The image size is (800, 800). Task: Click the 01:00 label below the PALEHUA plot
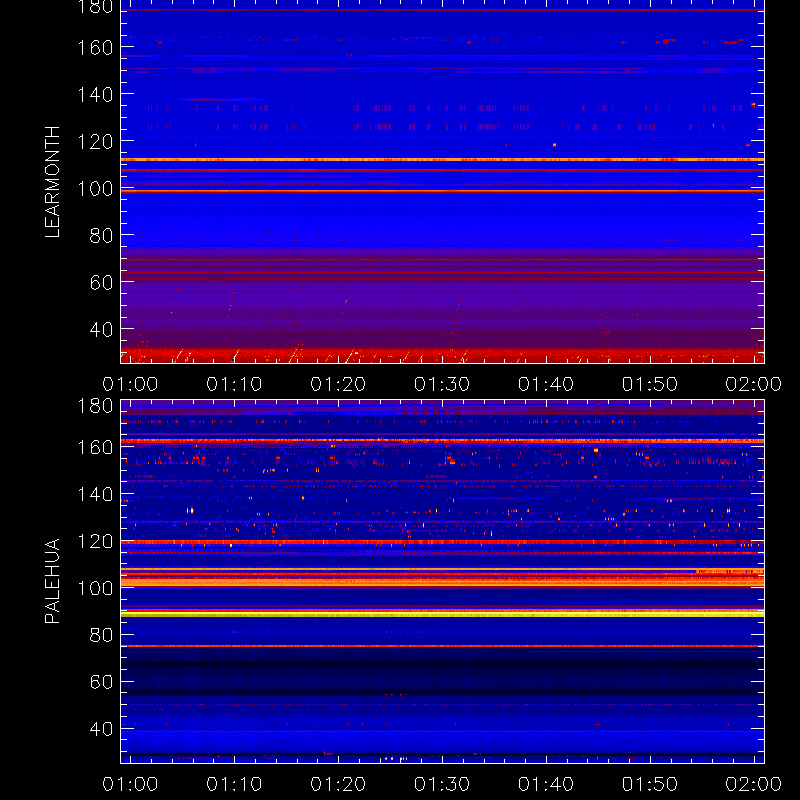[130, 784]
